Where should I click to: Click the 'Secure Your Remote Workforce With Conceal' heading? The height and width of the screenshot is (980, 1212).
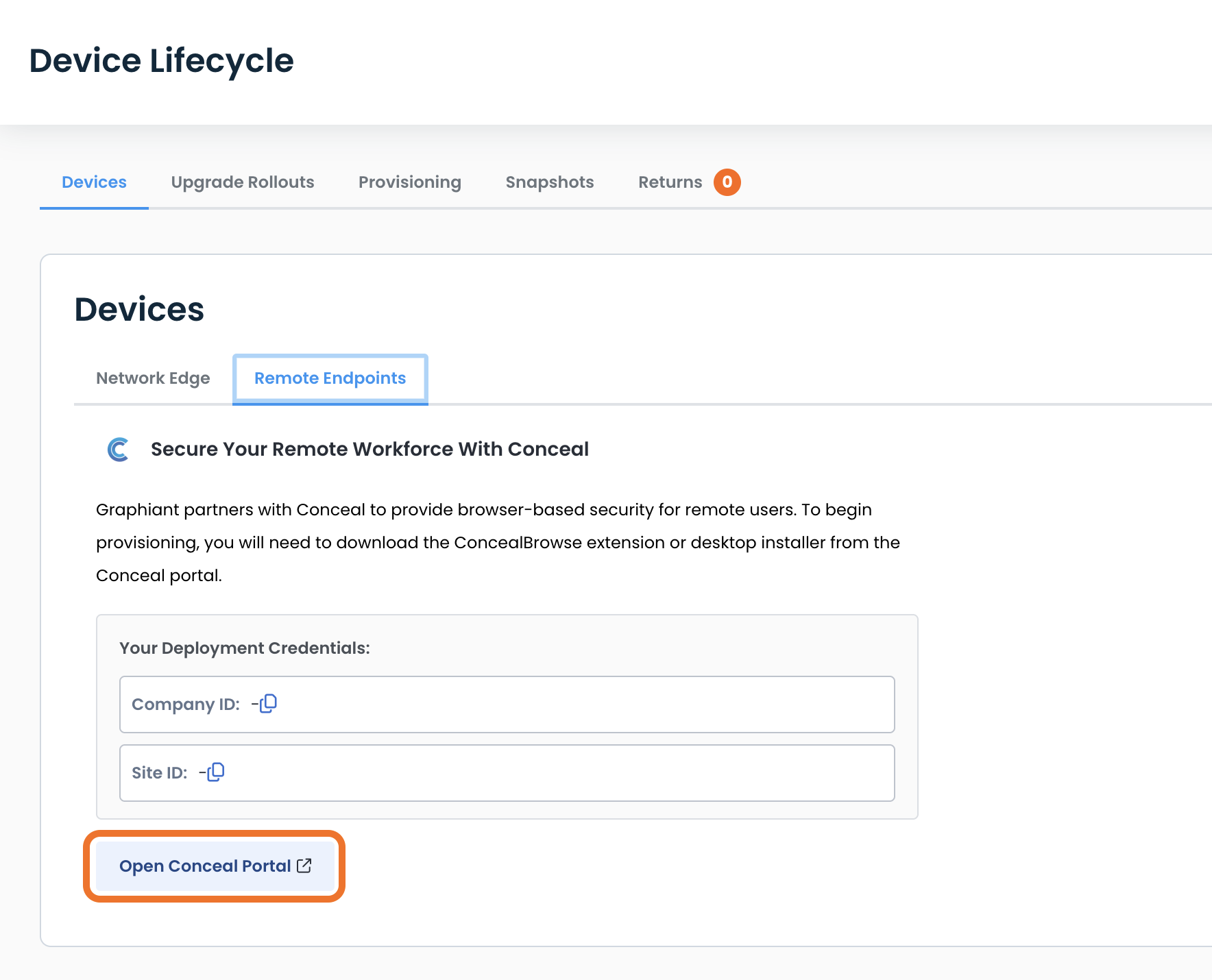(369, 450)
